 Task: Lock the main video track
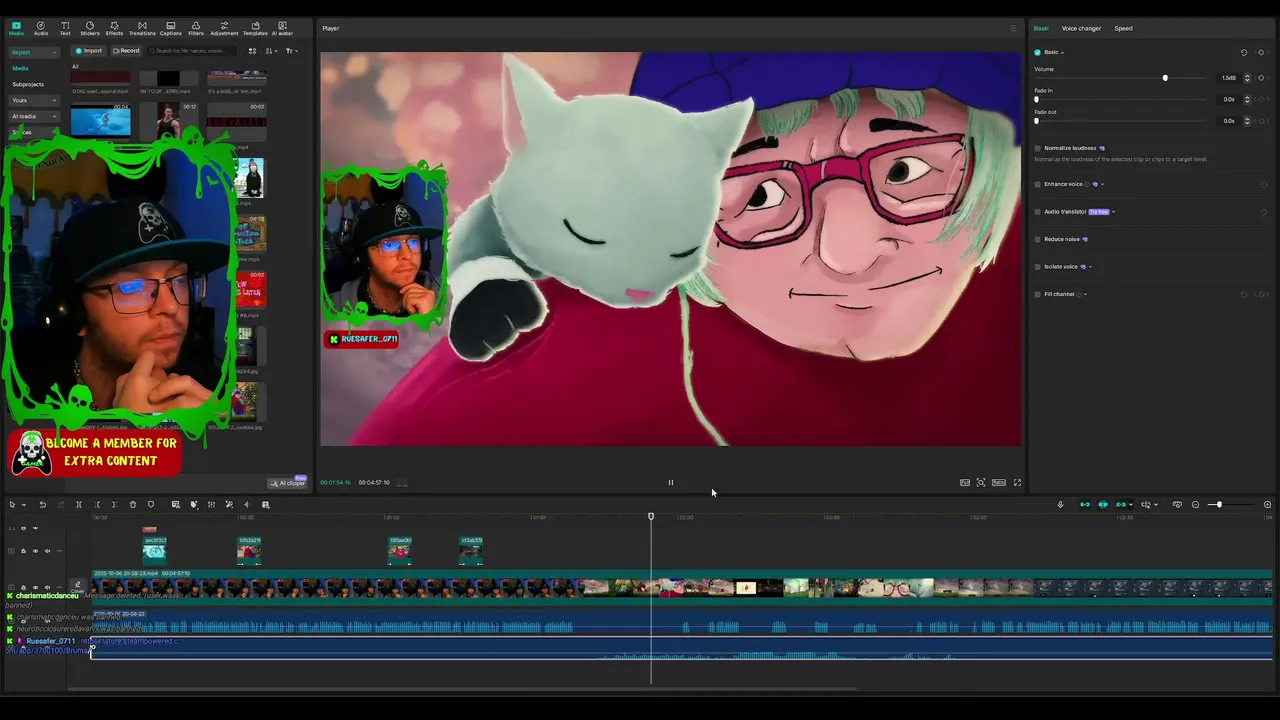(23, 587)
